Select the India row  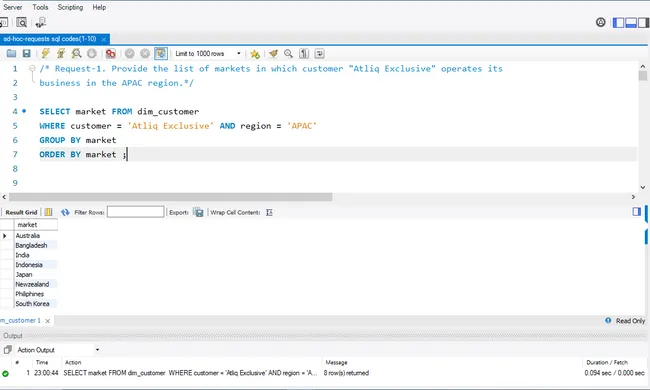click(36, 255)
